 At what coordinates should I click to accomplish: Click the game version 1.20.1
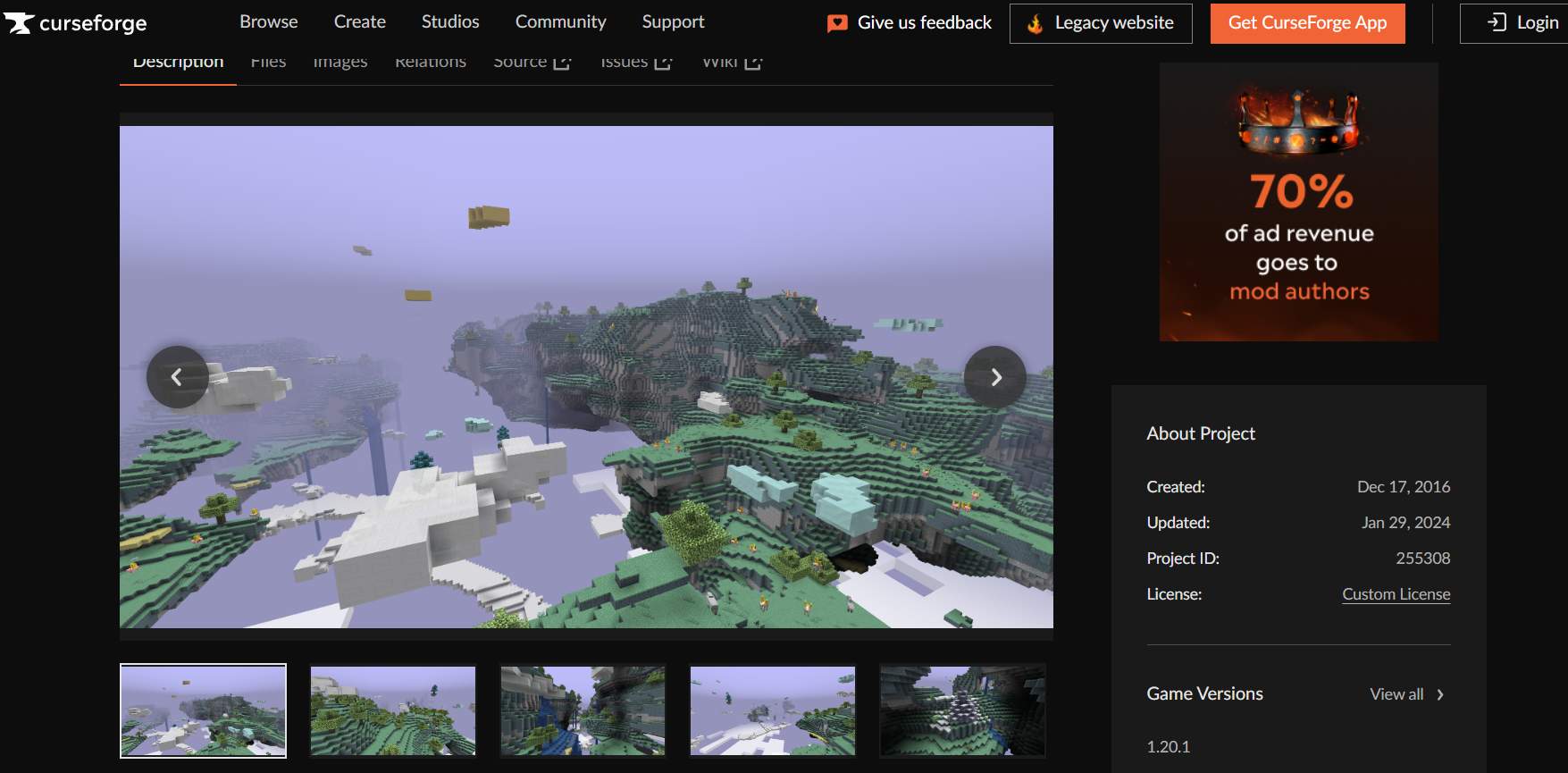coord(1169,747)
